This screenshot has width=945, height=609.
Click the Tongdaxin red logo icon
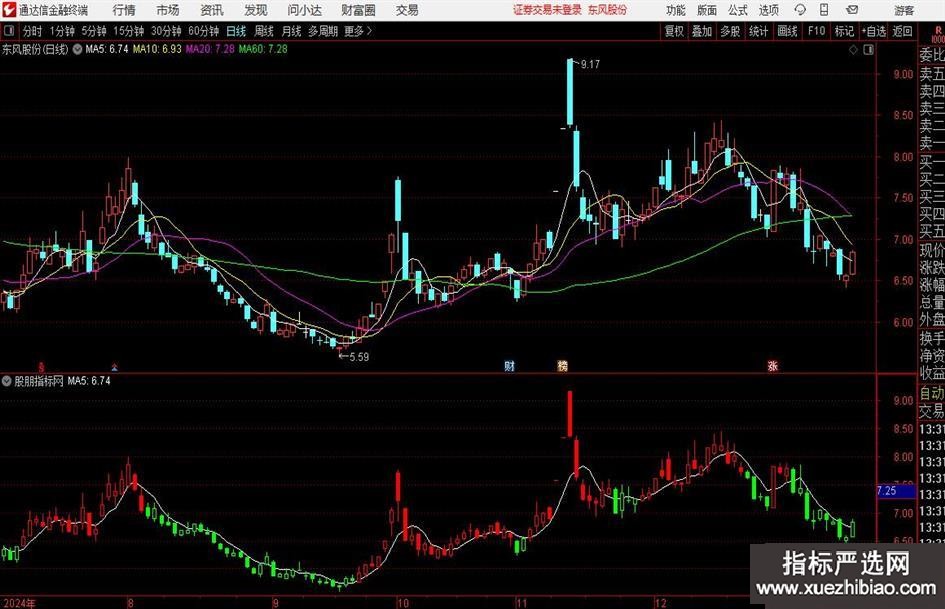[8, 10]
